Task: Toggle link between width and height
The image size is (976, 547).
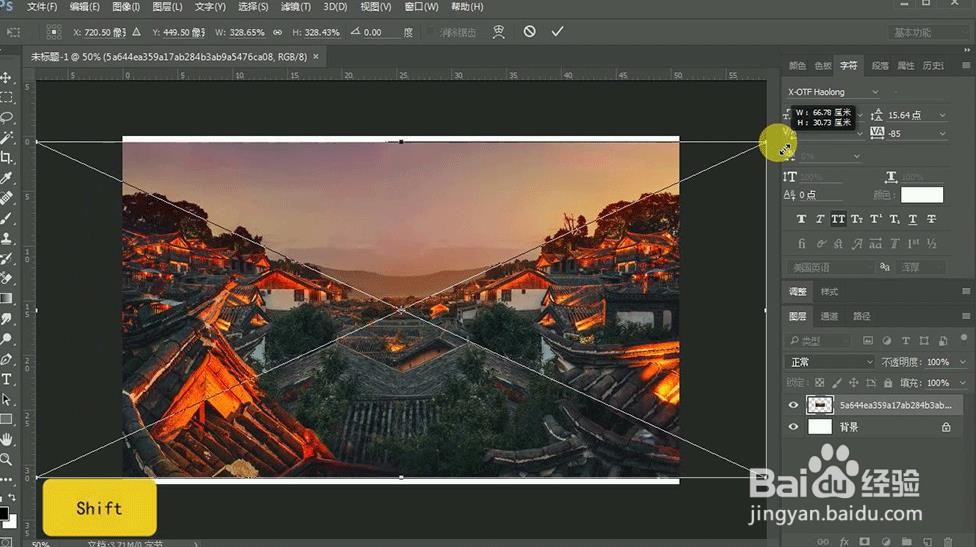Action: pyautogui.click(x=278, y=32)
